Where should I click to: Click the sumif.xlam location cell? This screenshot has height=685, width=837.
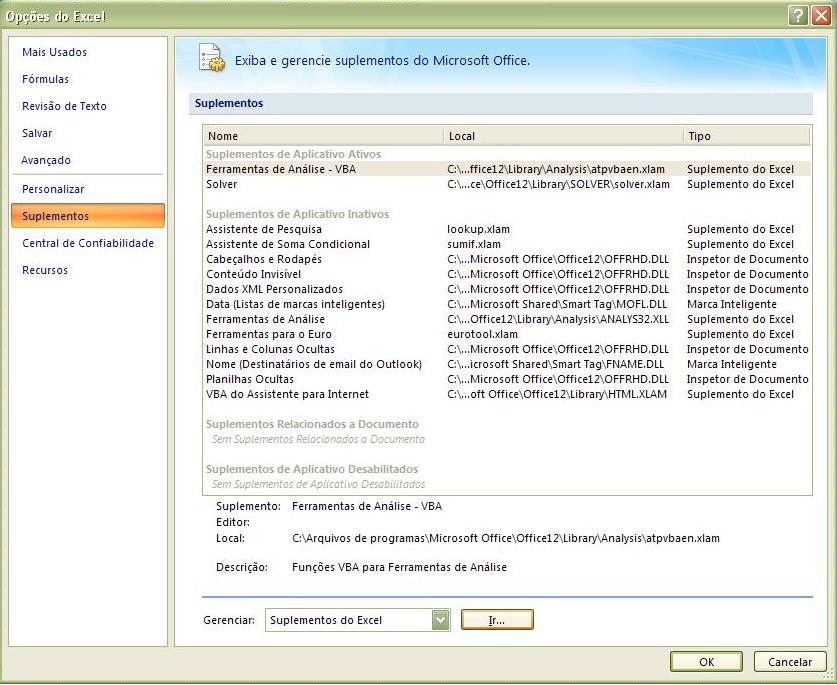(x=474, y=244)
